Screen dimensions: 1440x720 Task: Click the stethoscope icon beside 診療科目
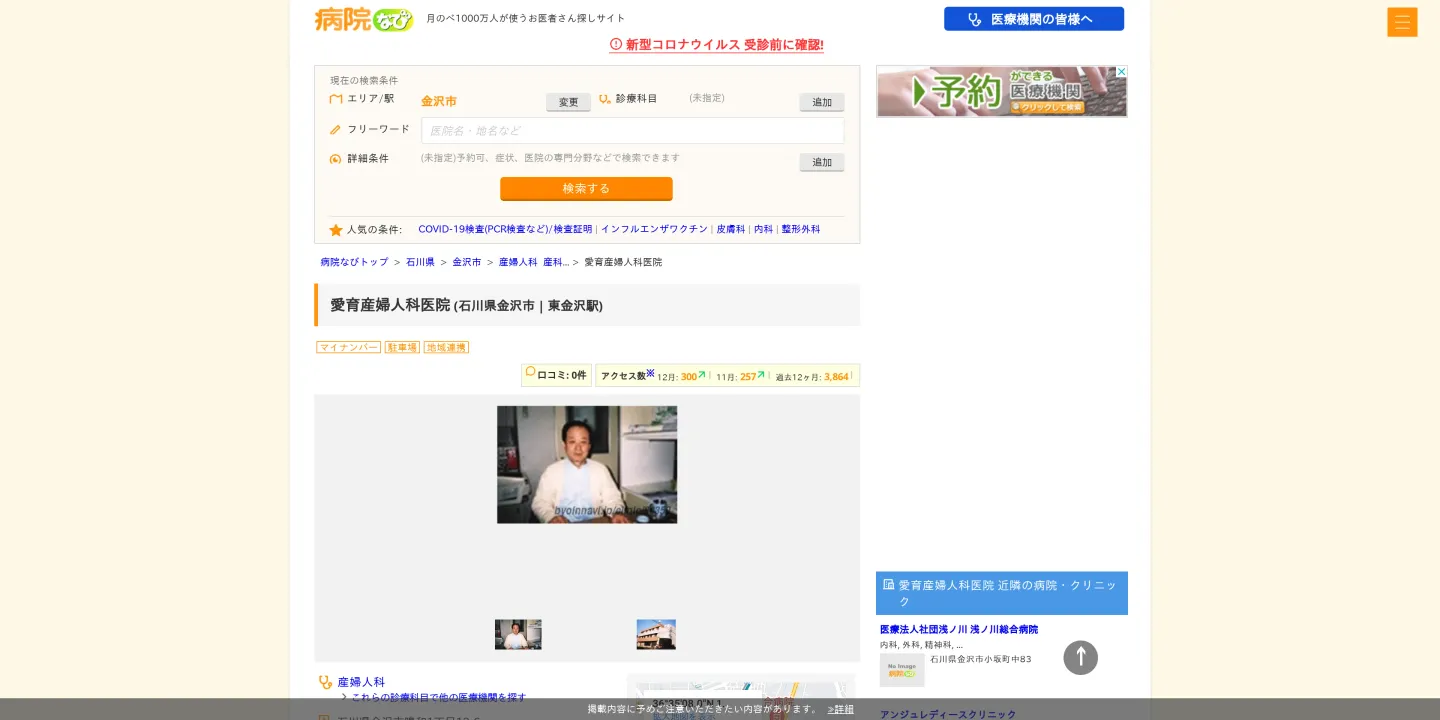[605, 99]
